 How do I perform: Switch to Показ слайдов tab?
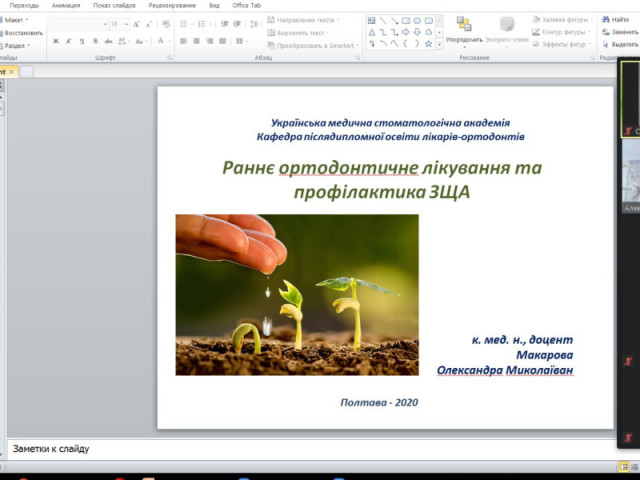pyautogui.click(x=114, y=5)
